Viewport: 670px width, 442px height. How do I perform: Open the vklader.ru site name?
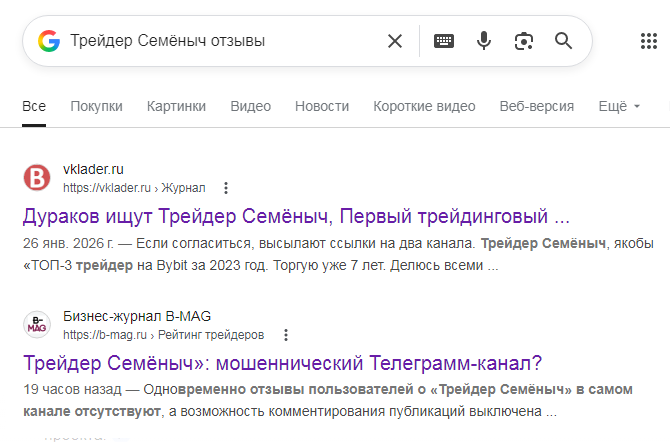click(93, 169)
